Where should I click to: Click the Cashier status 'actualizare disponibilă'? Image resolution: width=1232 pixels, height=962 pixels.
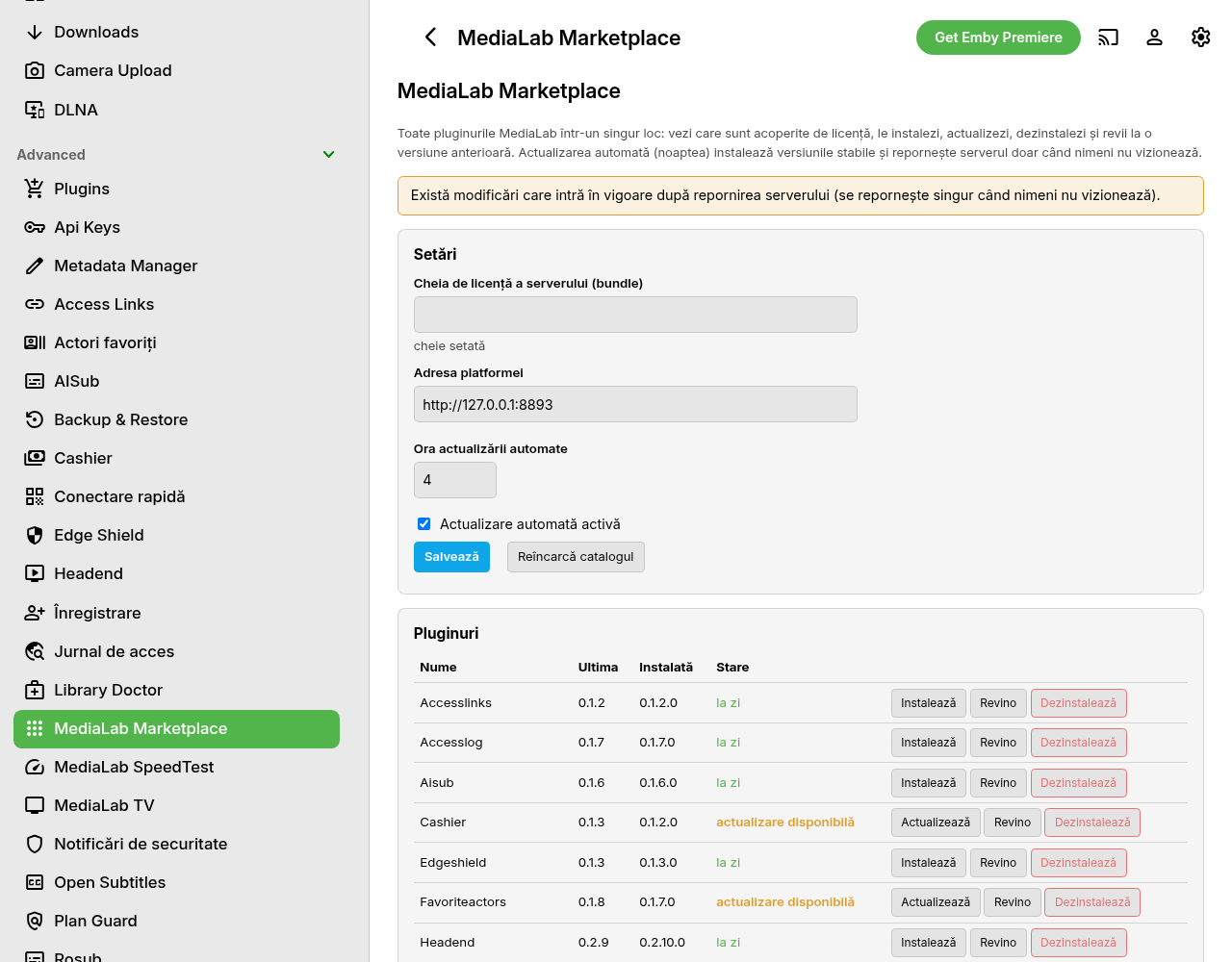tap(785, 823)
